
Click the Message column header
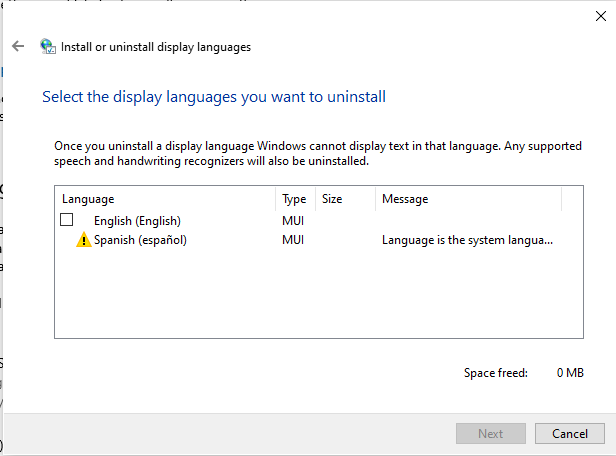coord(468,199)
